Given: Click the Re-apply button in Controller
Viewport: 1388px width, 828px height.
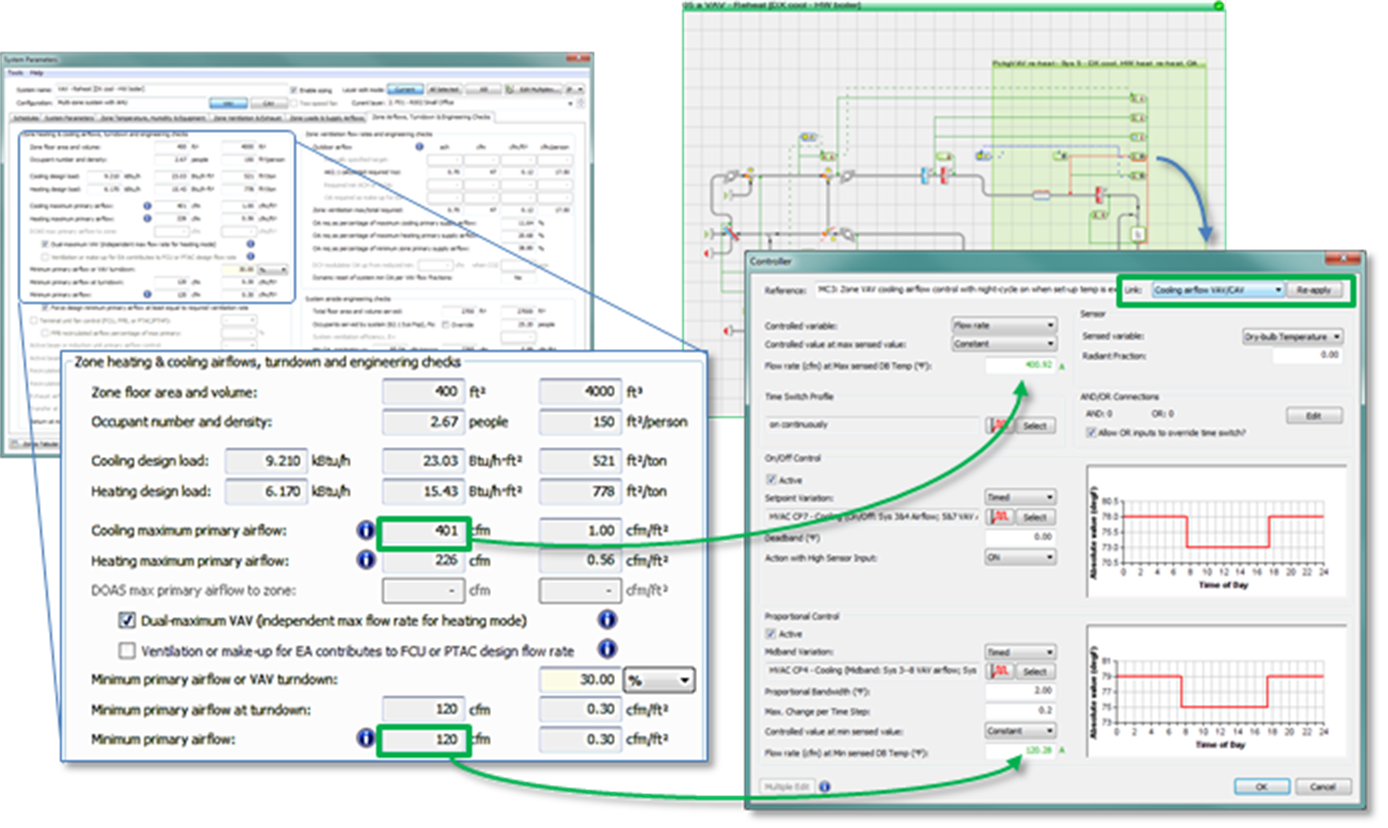Looking at the screenshot, I should point(1316,290).
